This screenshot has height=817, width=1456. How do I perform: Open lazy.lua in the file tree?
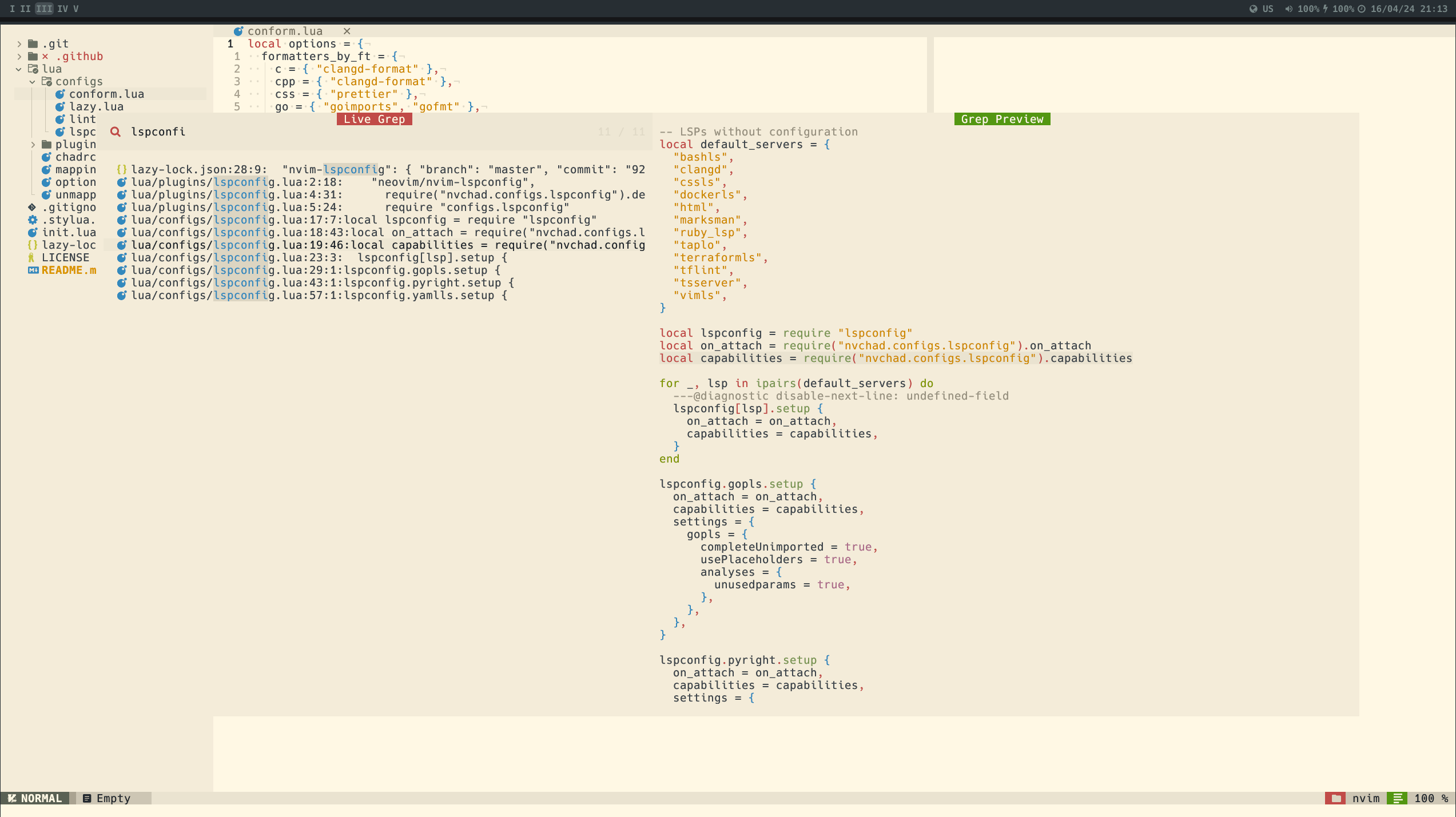coord(96,107)
